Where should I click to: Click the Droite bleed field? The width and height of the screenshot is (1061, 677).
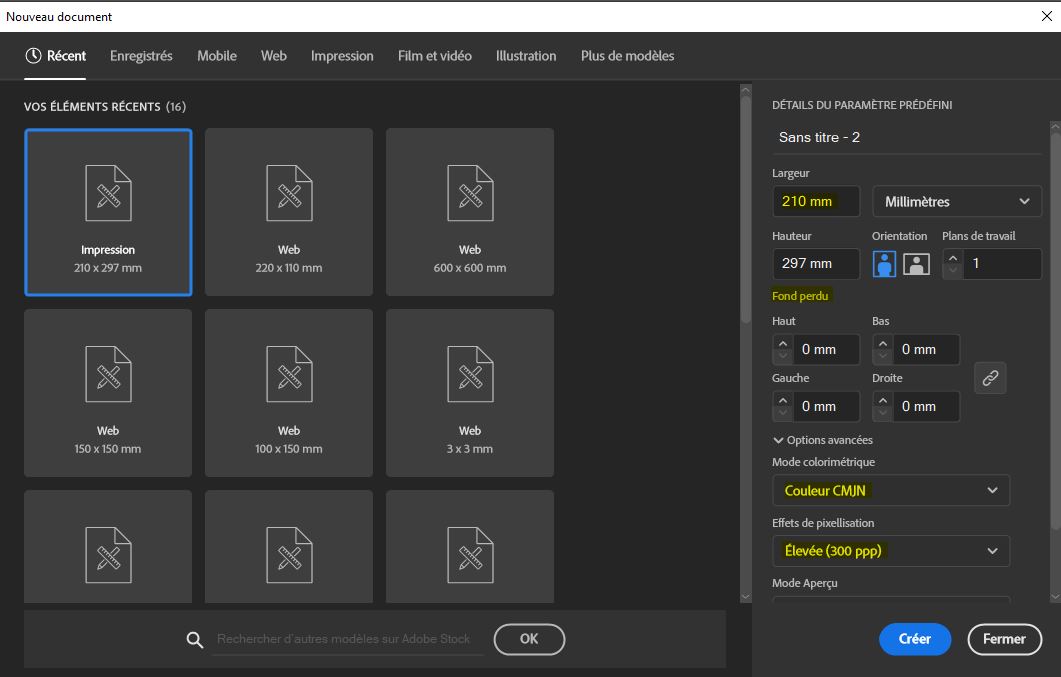tap(926, 406)
